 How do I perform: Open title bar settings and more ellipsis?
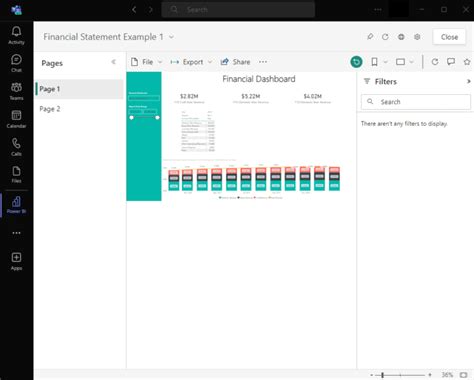pyautogui.click(x=378, y=10)
